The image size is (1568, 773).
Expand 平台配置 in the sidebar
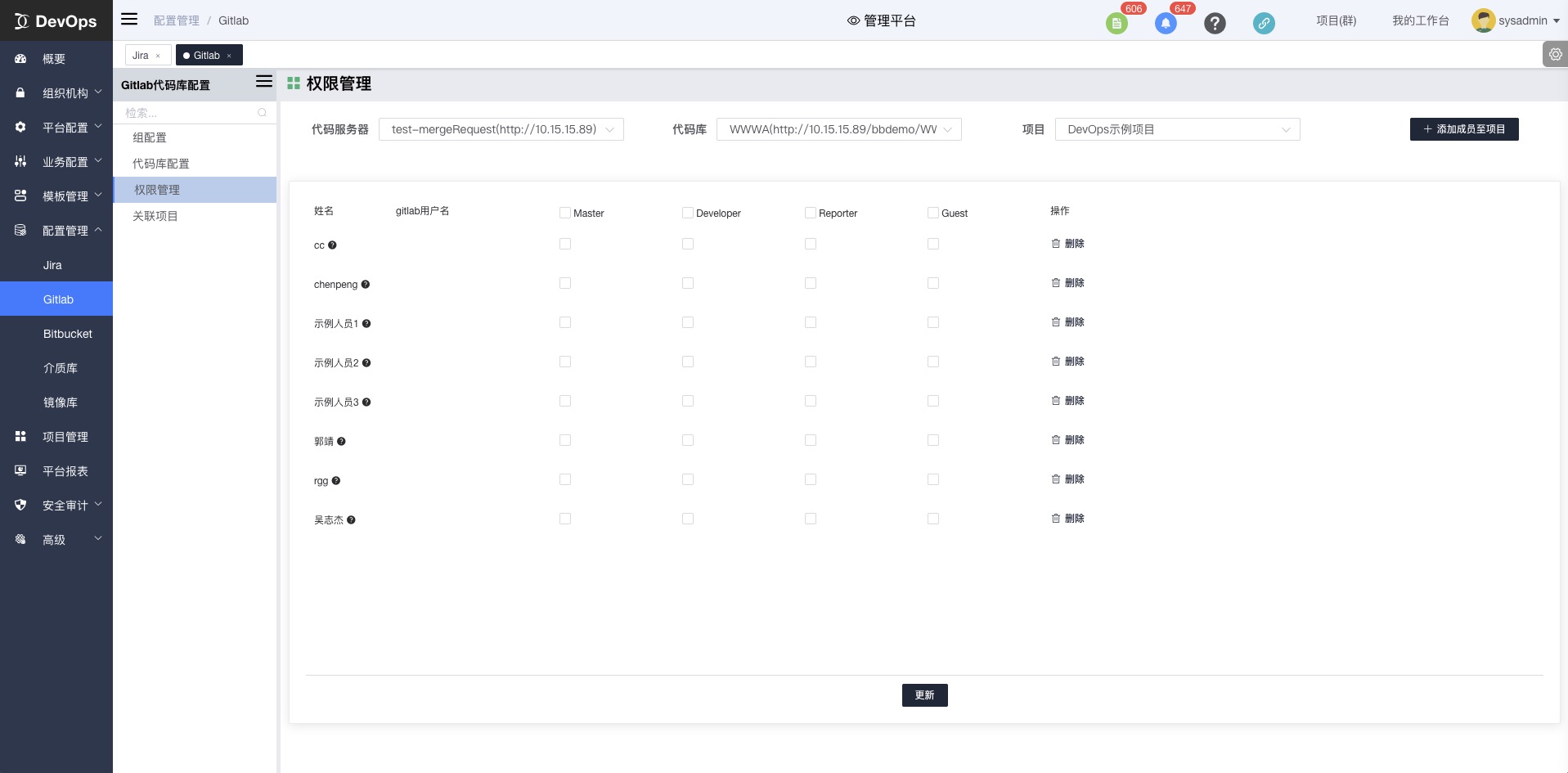(56, 128)
